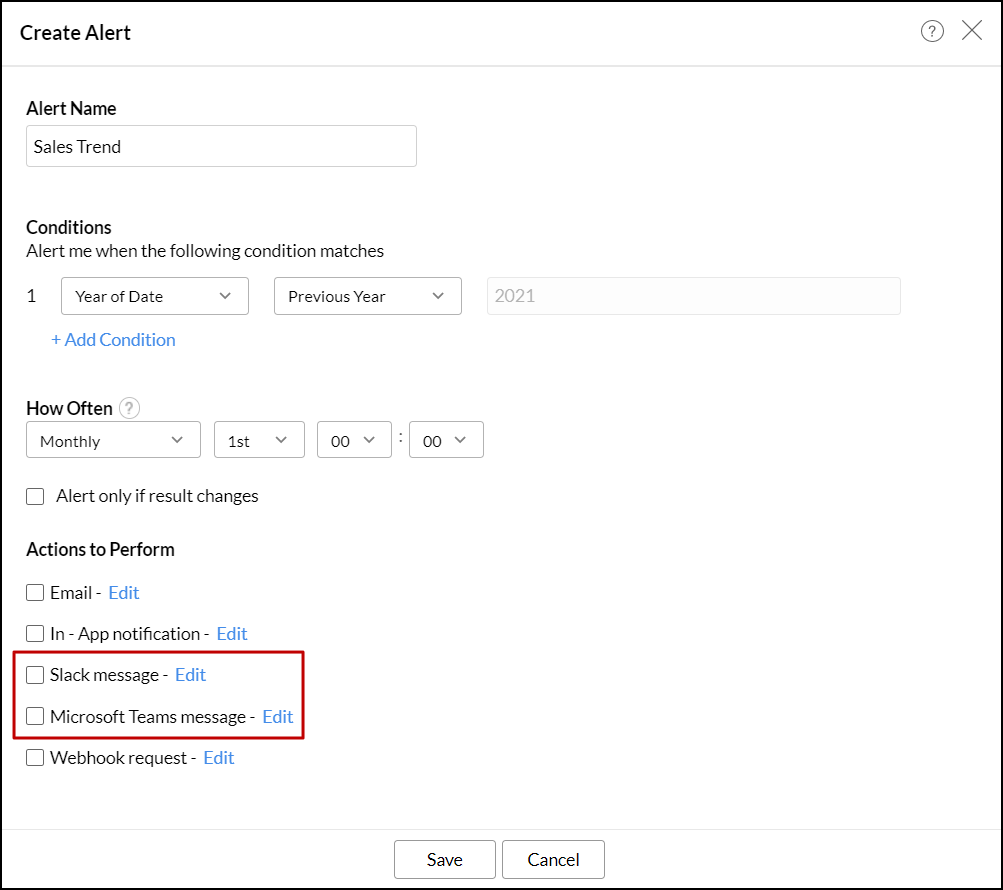Edit the Slack message settings

[x=190, y=675]
